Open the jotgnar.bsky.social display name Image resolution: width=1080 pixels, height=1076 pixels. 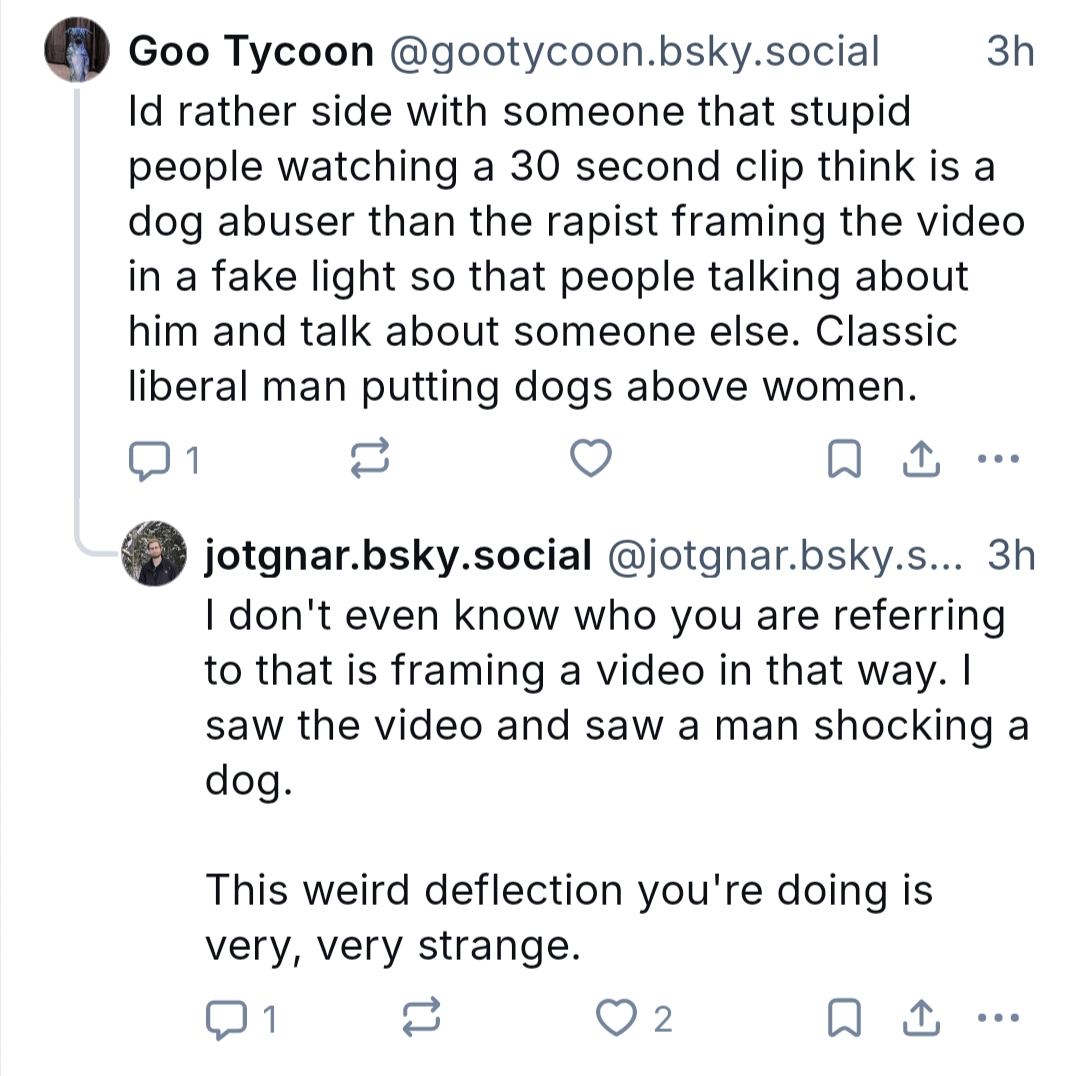398,555
